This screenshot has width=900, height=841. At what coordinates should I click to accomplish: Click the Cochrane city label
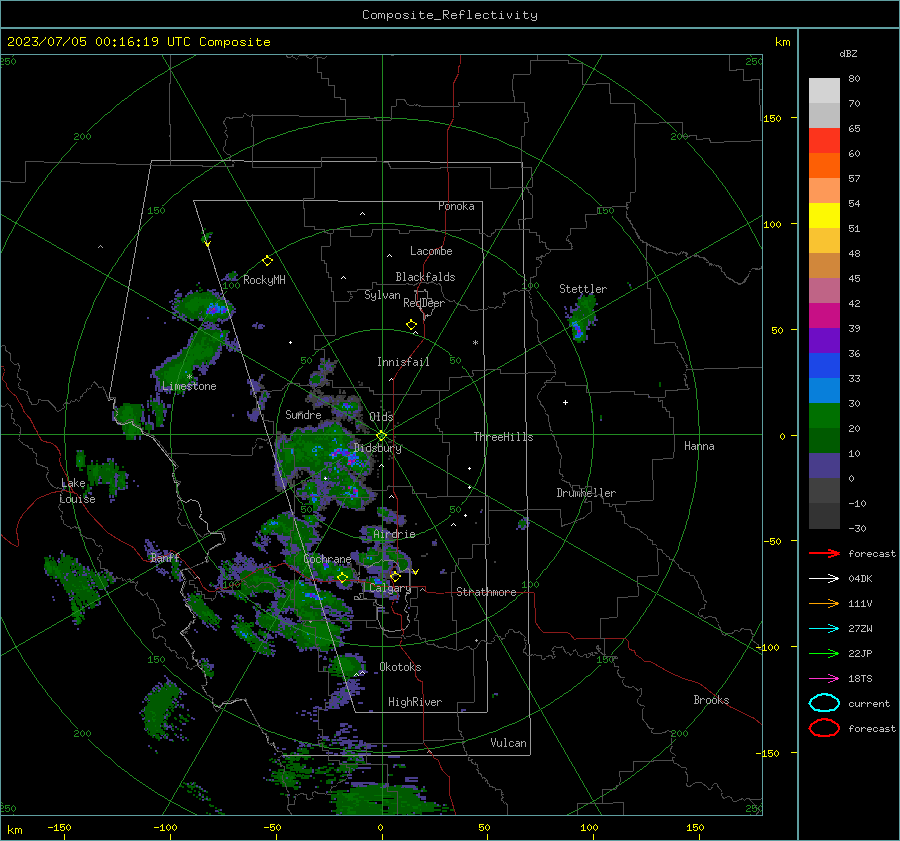click(x=327, y=559)
